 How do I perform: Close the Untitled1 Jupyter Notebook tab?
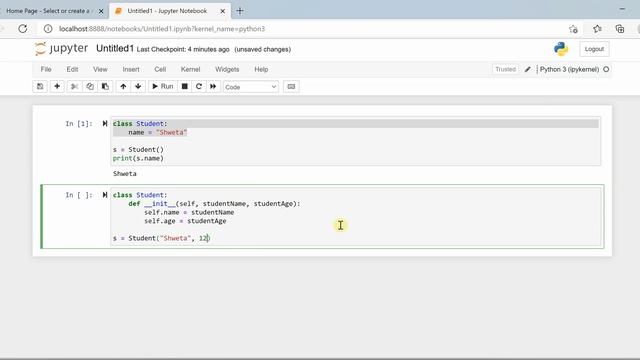[x=222, y=11]
